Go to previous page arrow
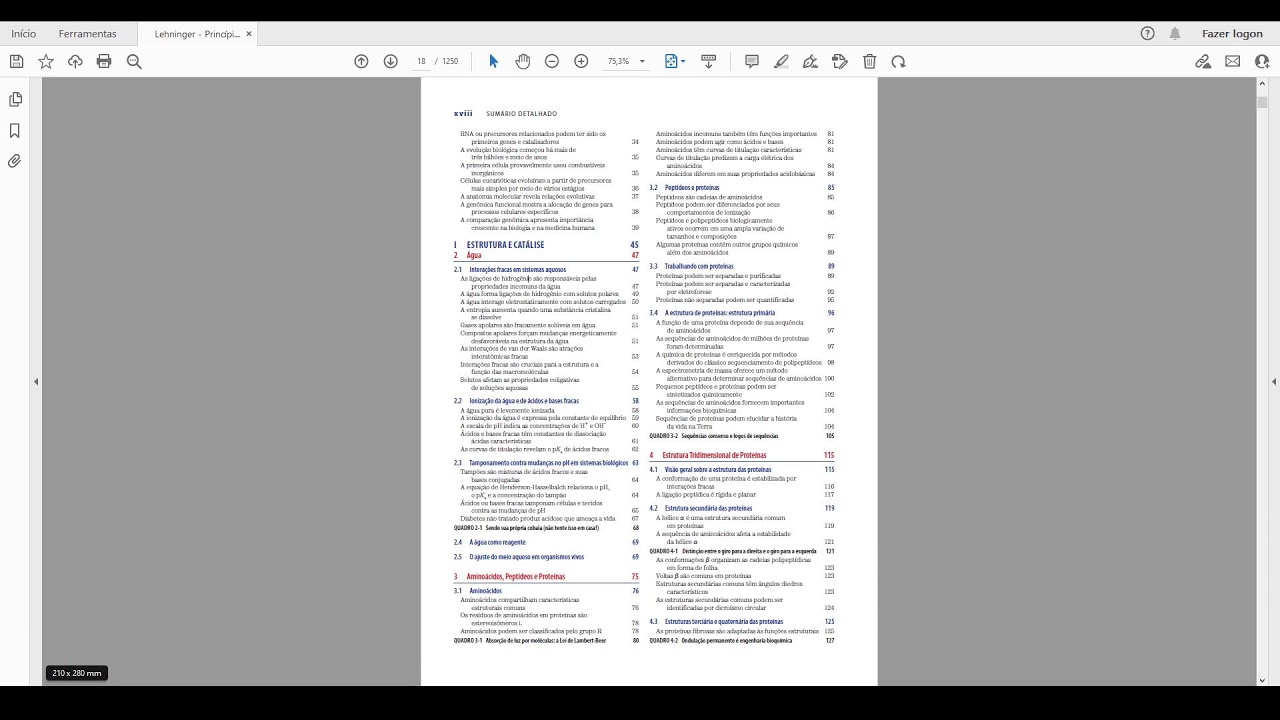The height and width of the screenshot is (720, 1280). (x=361, y=61)
